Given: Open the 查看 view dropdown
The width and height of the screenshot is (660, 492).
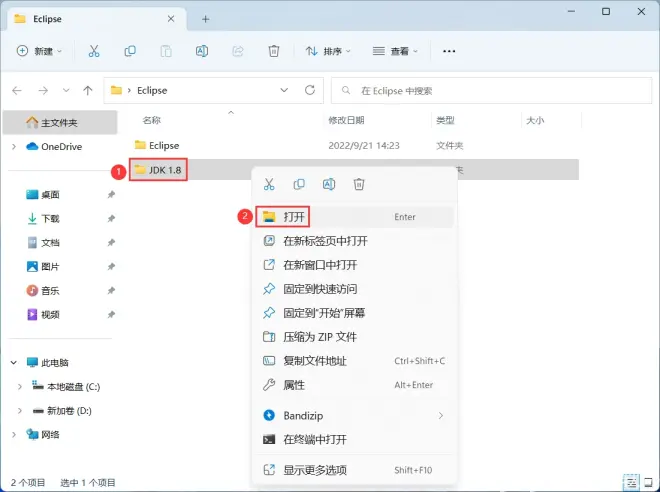Looking at the screenshot, I should [x=395, y=51].
